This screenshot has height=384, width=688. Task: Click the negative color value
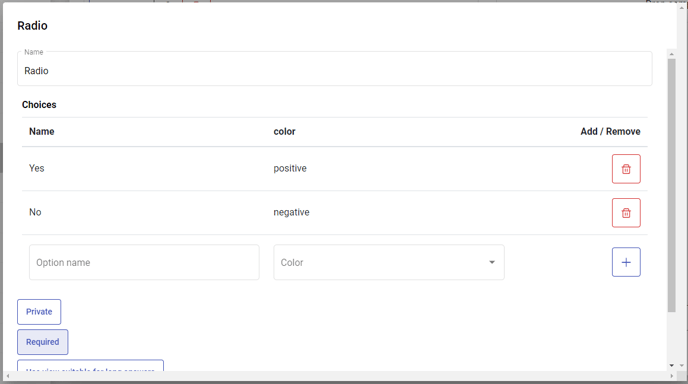click(x=291, y=212)
